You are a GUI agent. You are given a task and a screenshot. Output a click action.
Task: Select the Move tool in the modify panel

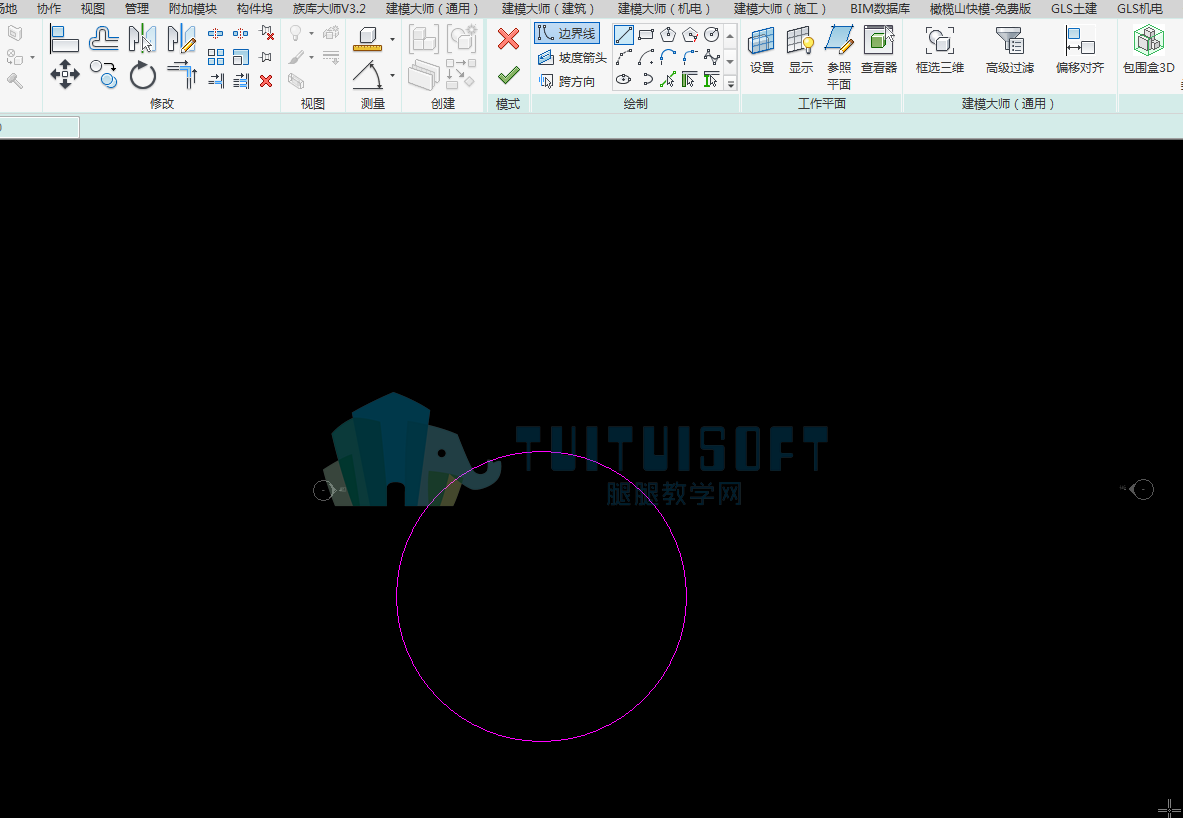click(x=65, y=74)
